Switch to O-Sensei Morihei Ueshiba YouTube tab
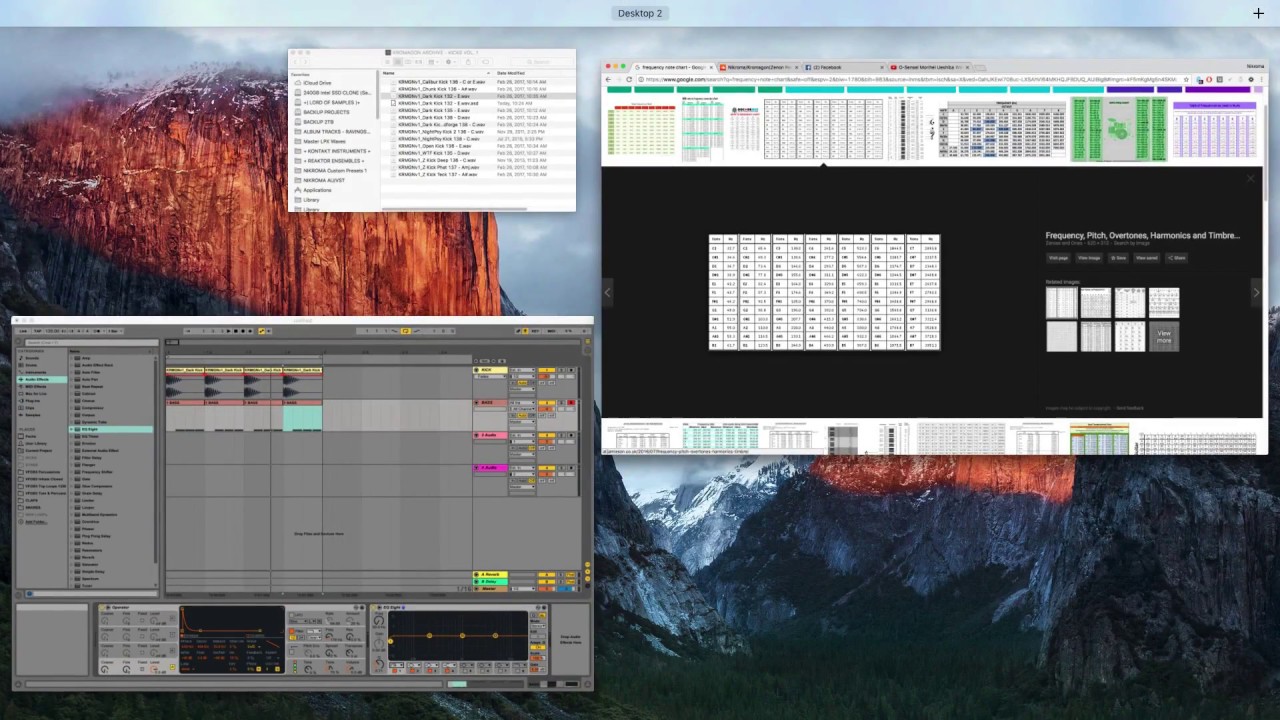This screenshot has width=1280, height=720. pos(931,67)
